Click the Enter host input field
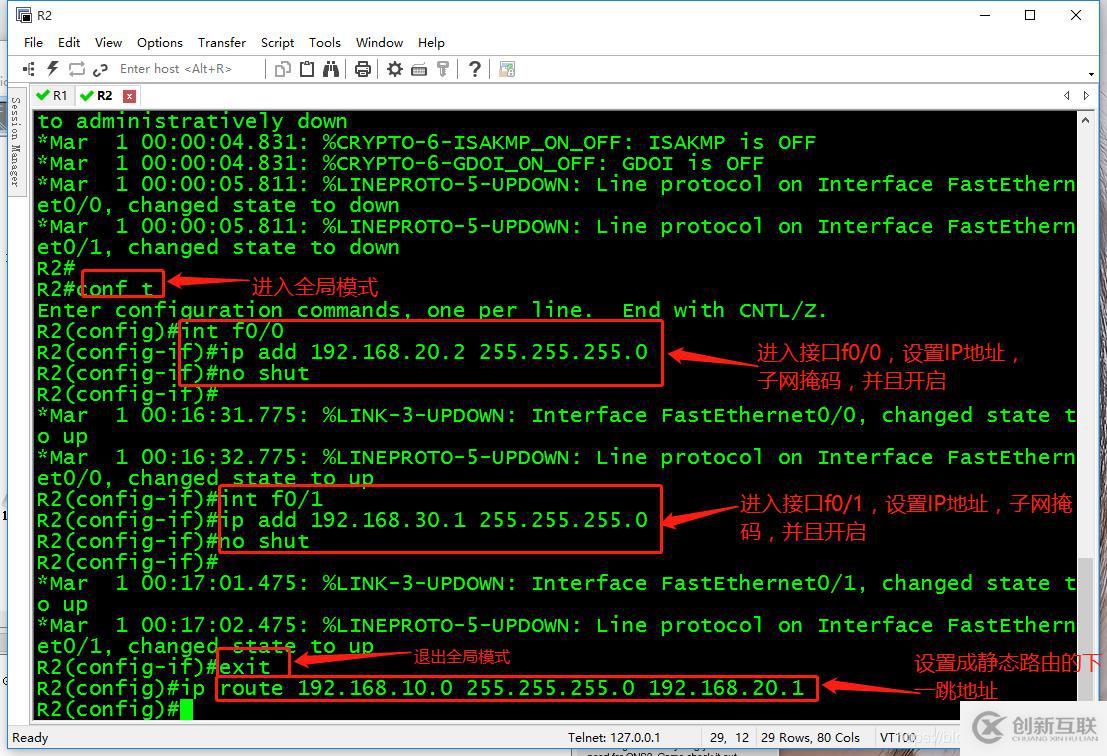 185,69
